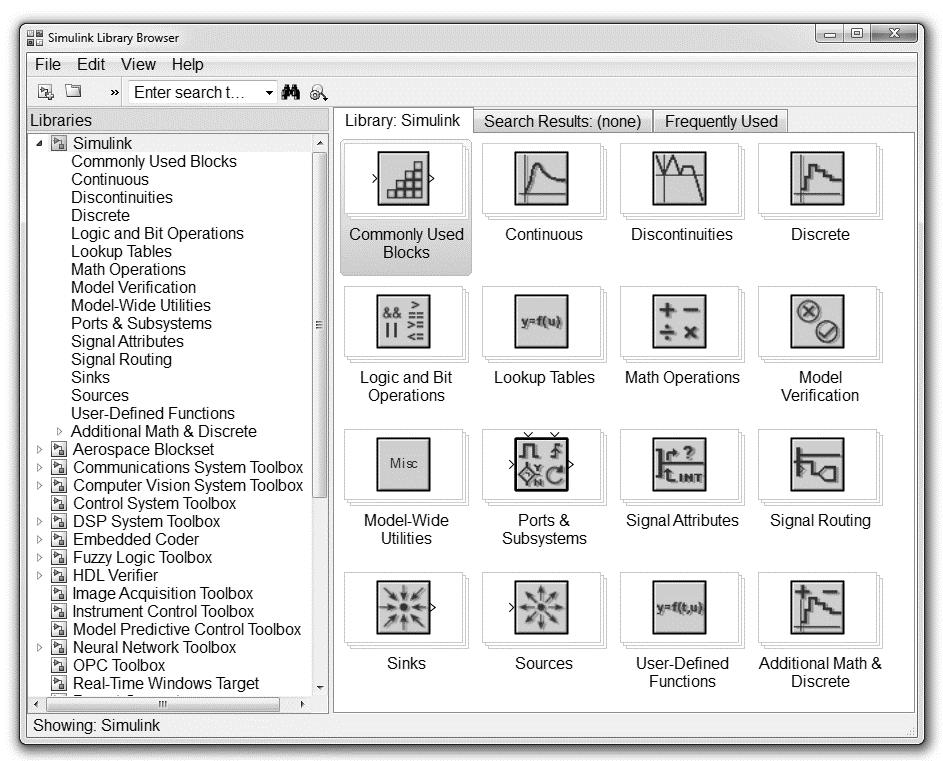Expand Computer Vision System Toolbox node
943x761 pixels.
tap(40, 485)
